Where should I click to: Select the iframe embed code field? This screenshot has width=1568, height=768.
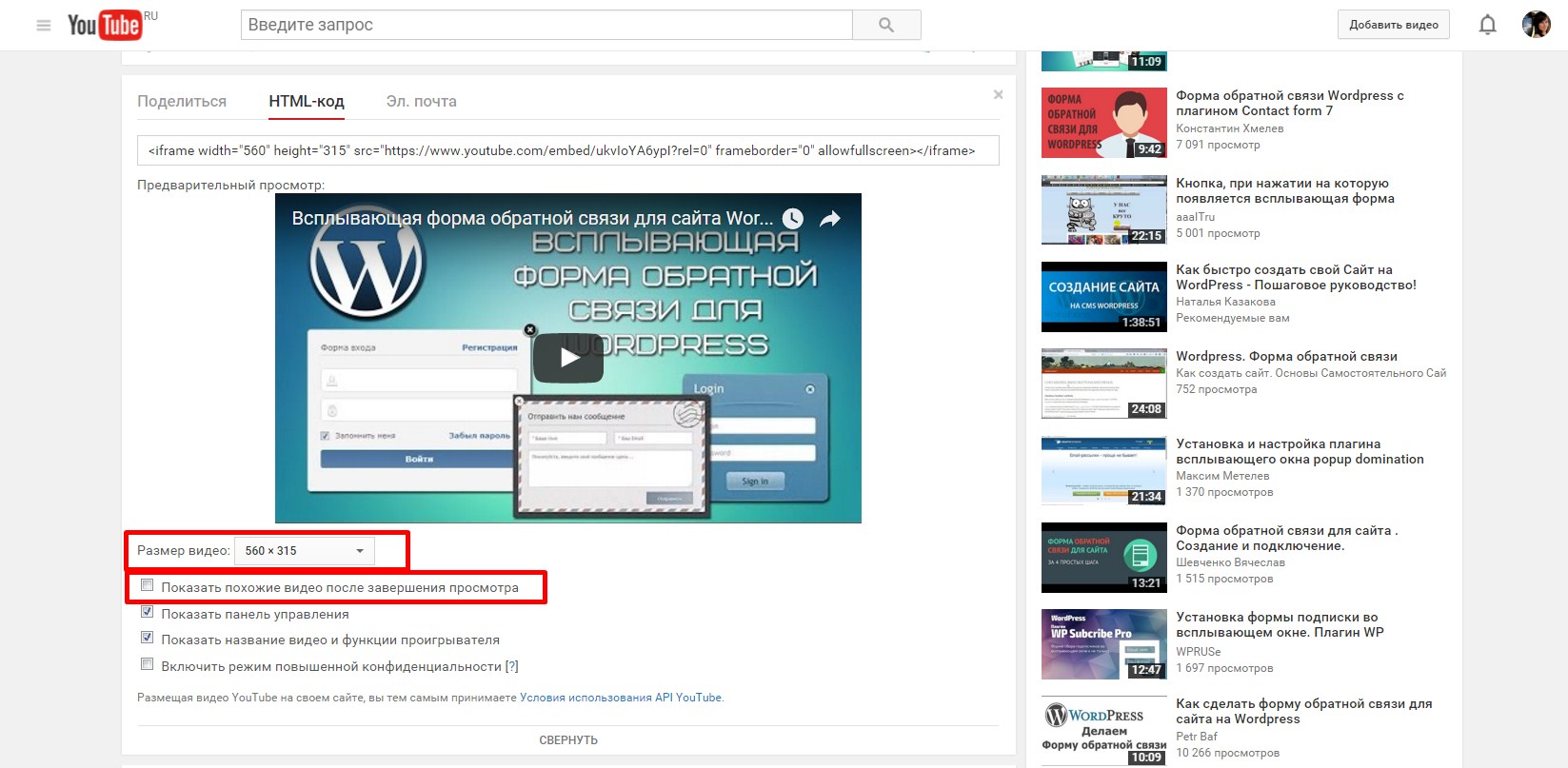[x=568, y=150]
